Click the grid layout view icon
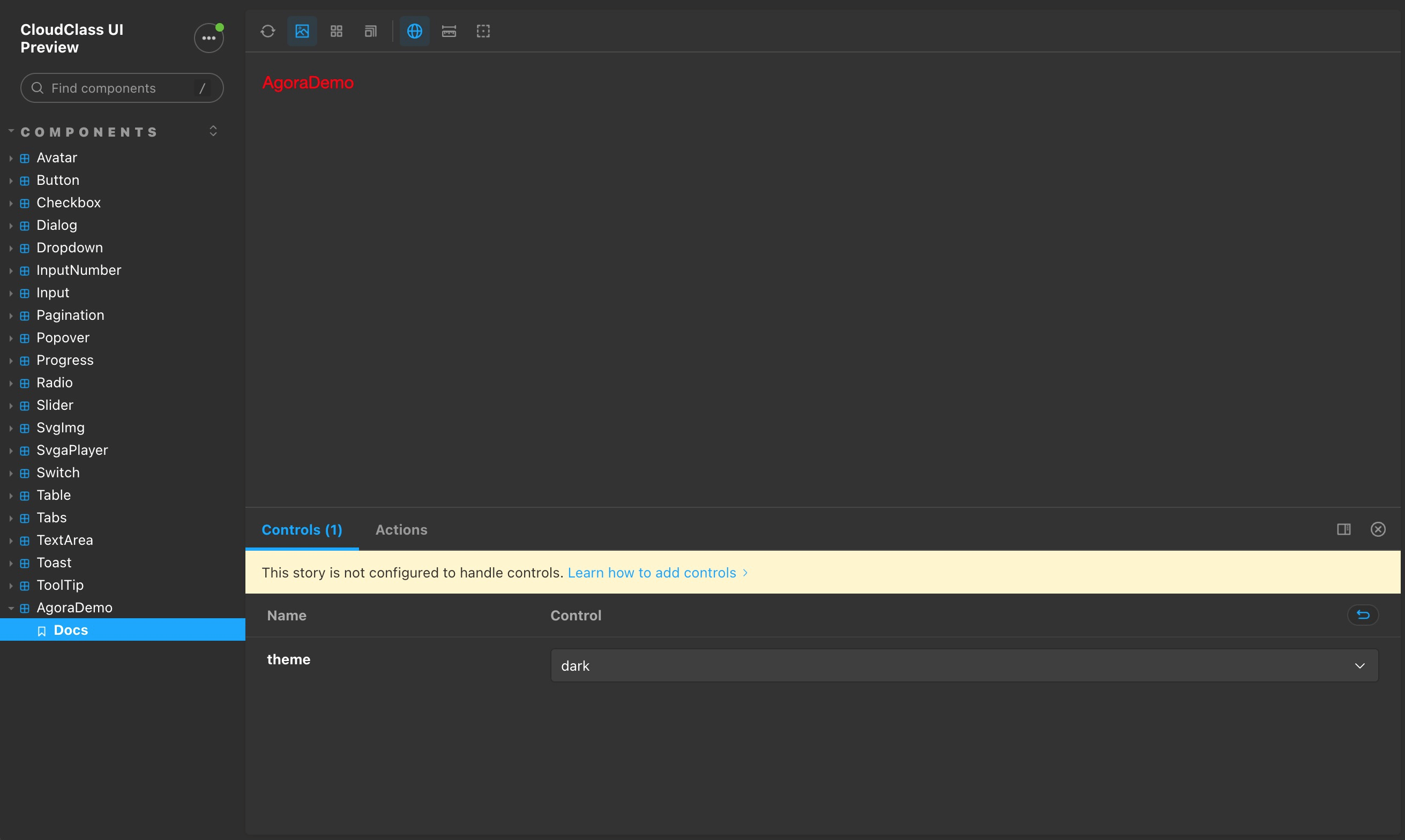 point(337,31)
